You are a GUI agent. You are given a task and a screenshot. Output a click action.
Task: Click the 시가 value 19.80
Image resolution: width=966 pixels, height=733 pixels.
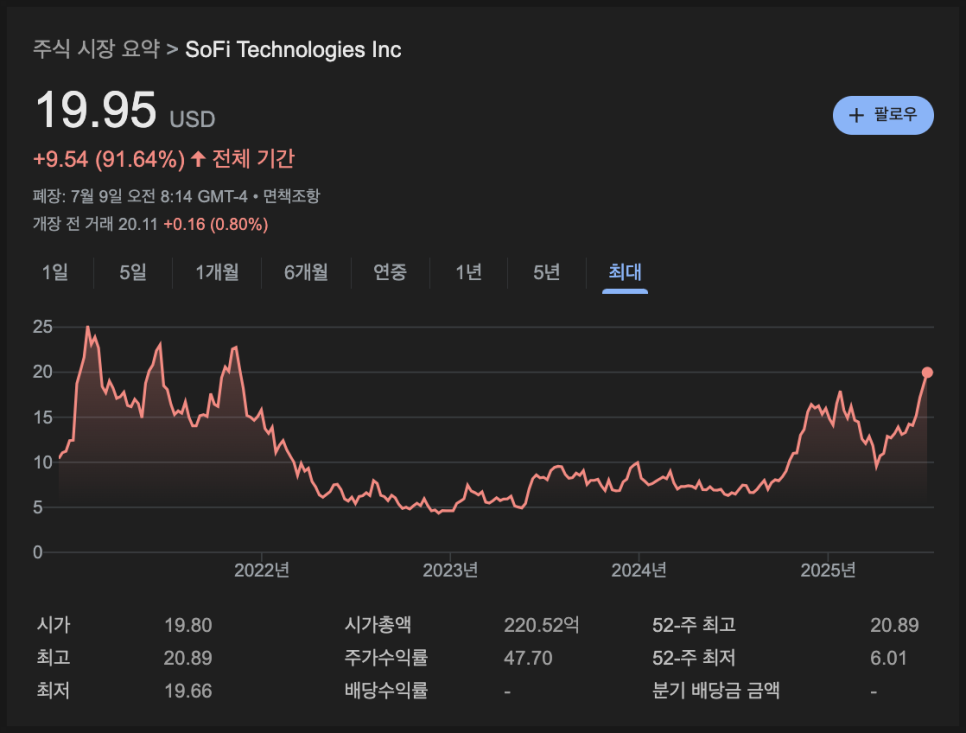point(188,625)
